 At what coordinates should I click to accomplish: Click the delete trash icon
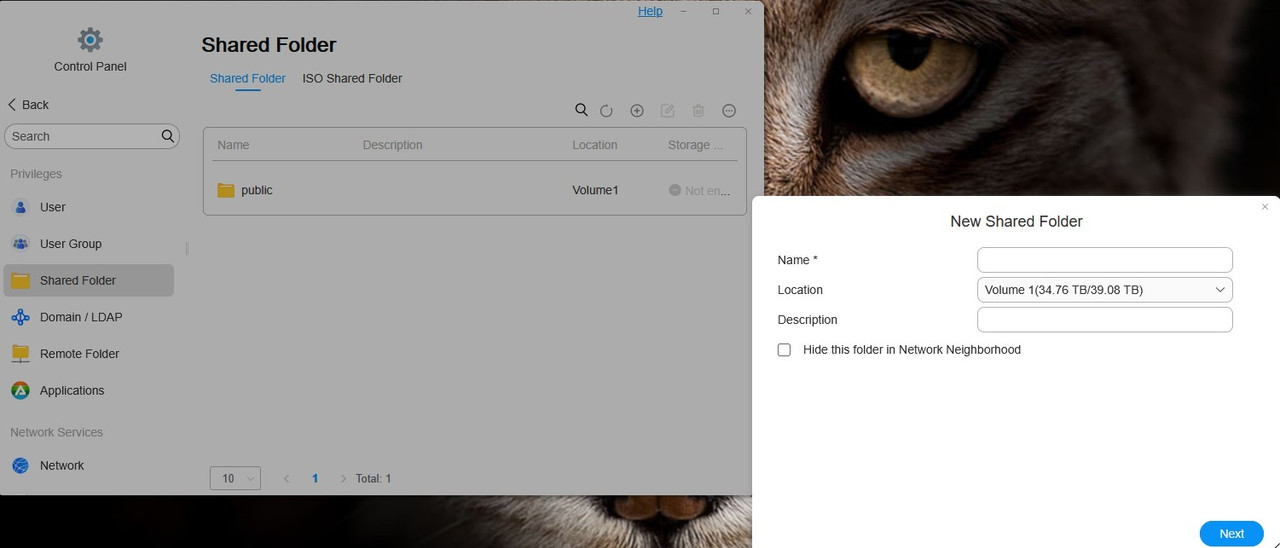699,111
